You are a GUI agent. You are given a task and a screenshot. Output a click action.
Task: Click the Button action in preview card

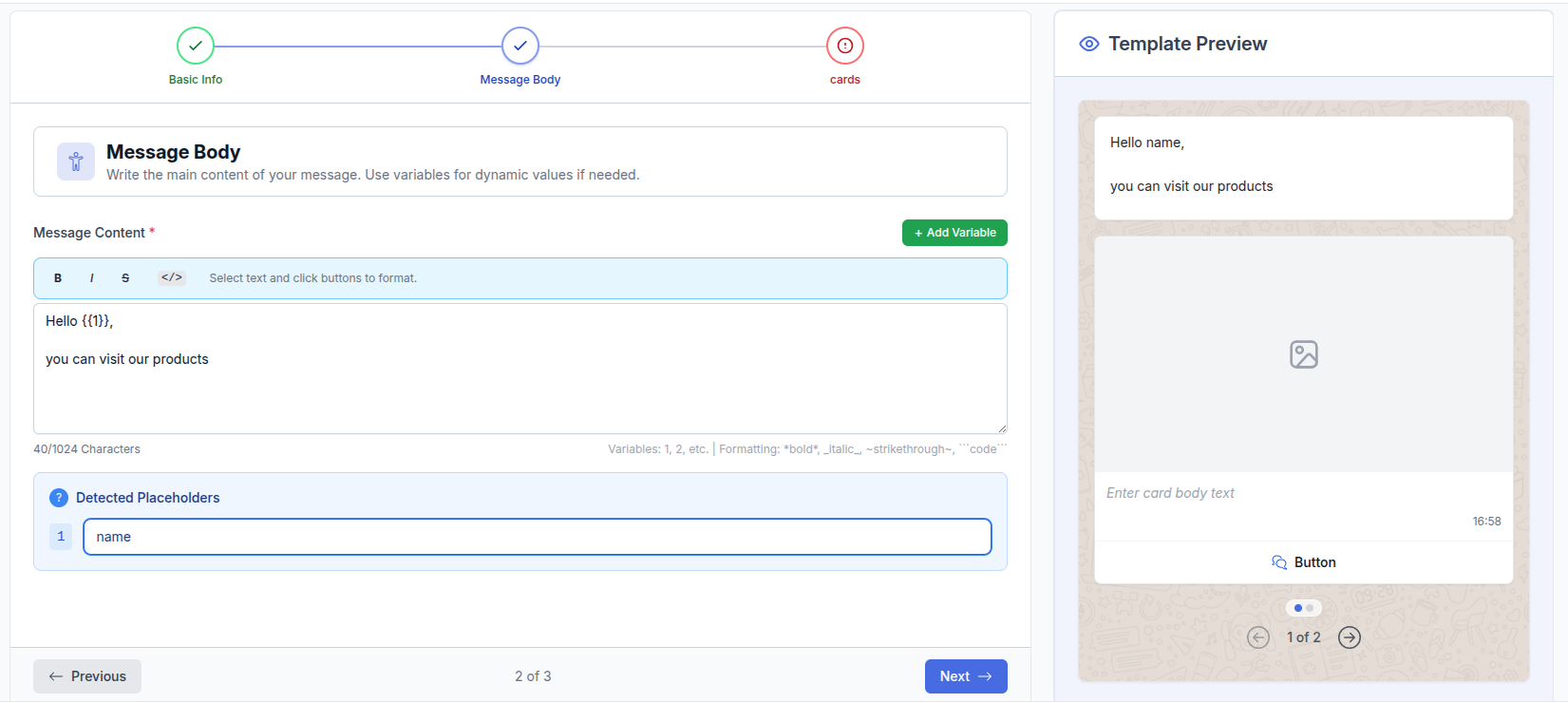(x=1304, y=562)
